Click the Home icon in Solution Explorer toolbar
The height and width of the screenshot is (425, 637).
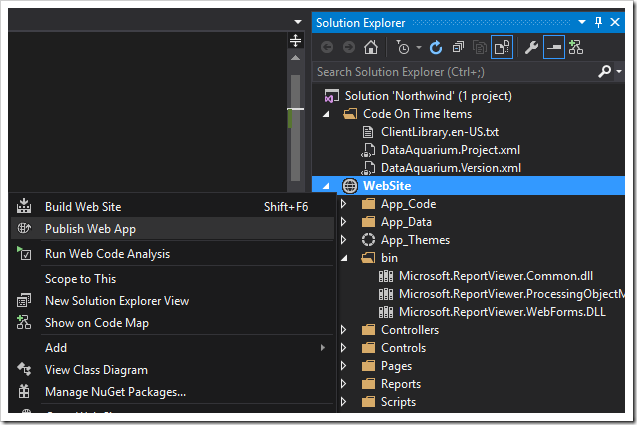click(x=371, y=47)
